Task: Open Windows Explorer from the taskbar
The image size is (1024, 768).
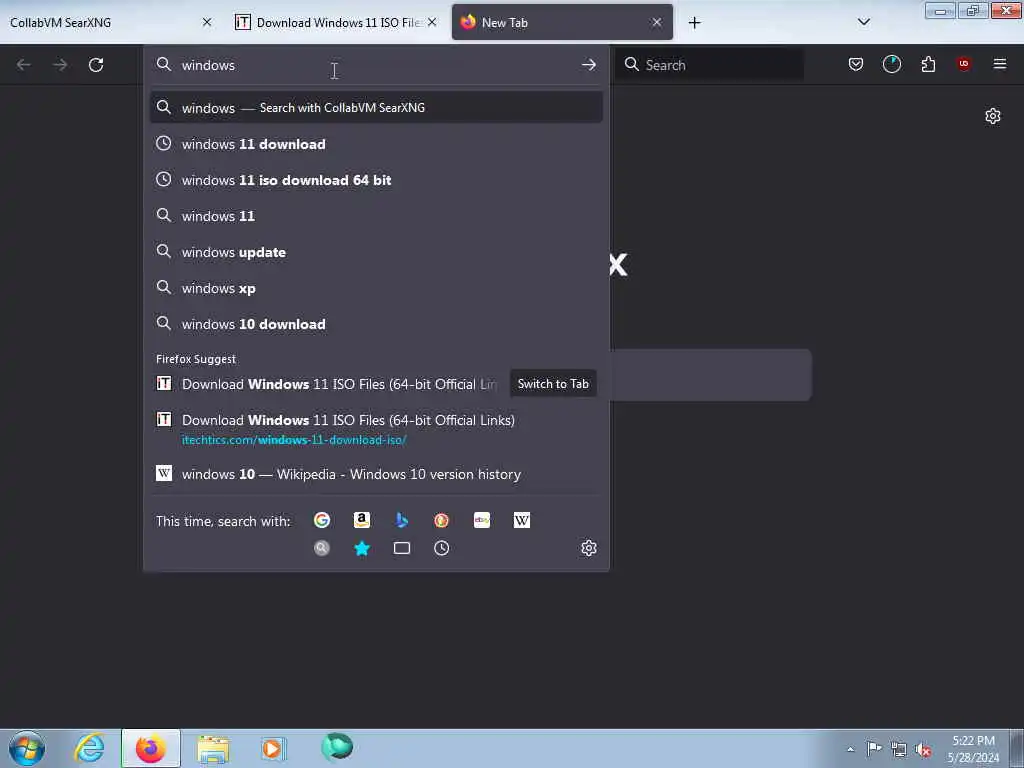Action: point(213,748)
